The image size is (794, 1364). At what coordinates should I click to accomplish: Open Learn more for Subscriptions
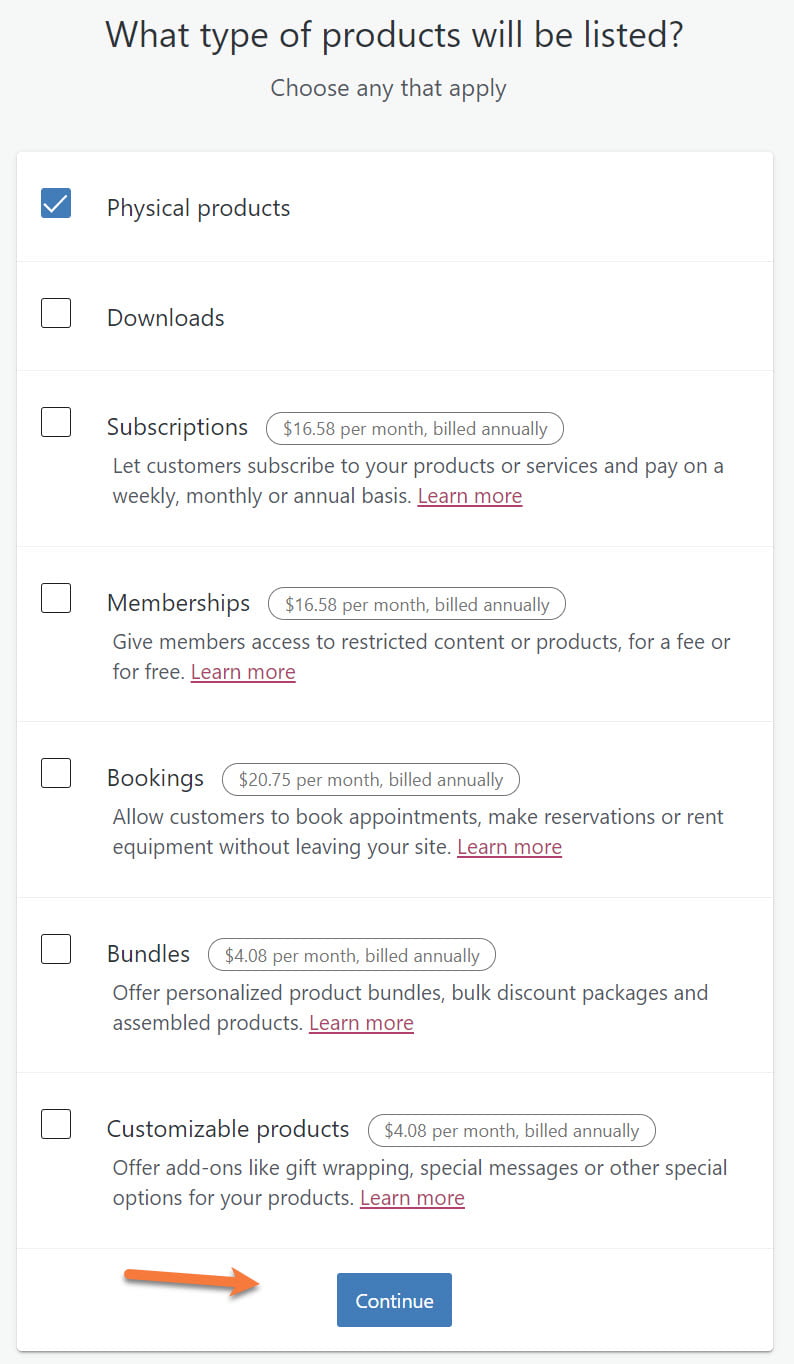click(470, 495)
